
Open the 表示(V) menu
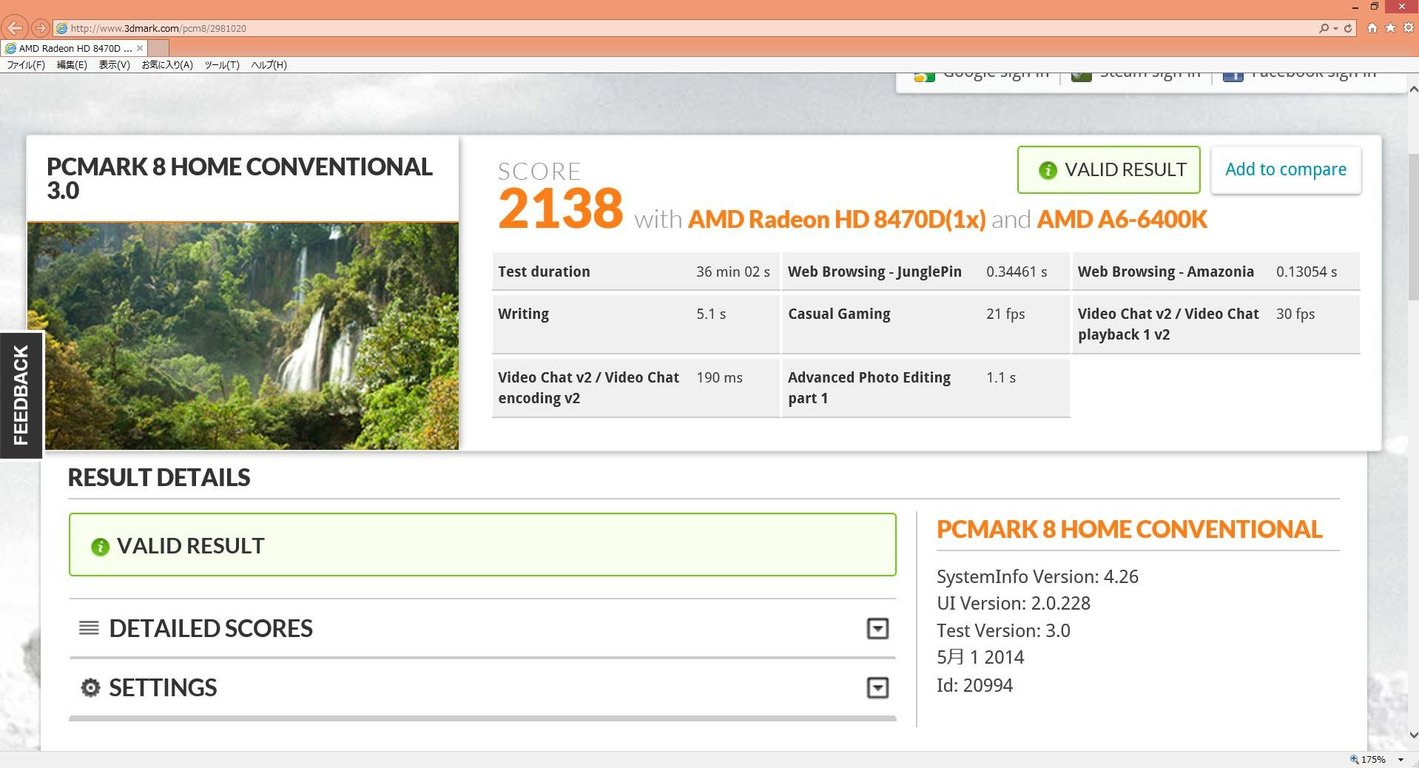[x=114, y=65]
